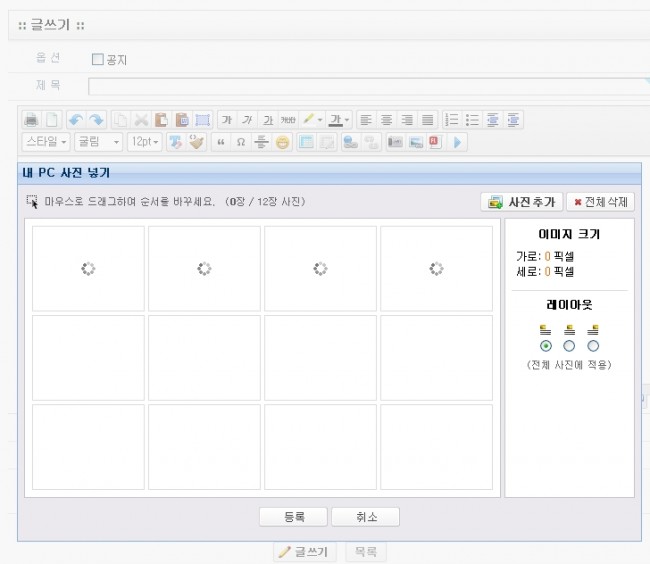The height and width of the screenshot is (564, 650).
Task: Insert smiley emoticon
Action: pos(282,142)
